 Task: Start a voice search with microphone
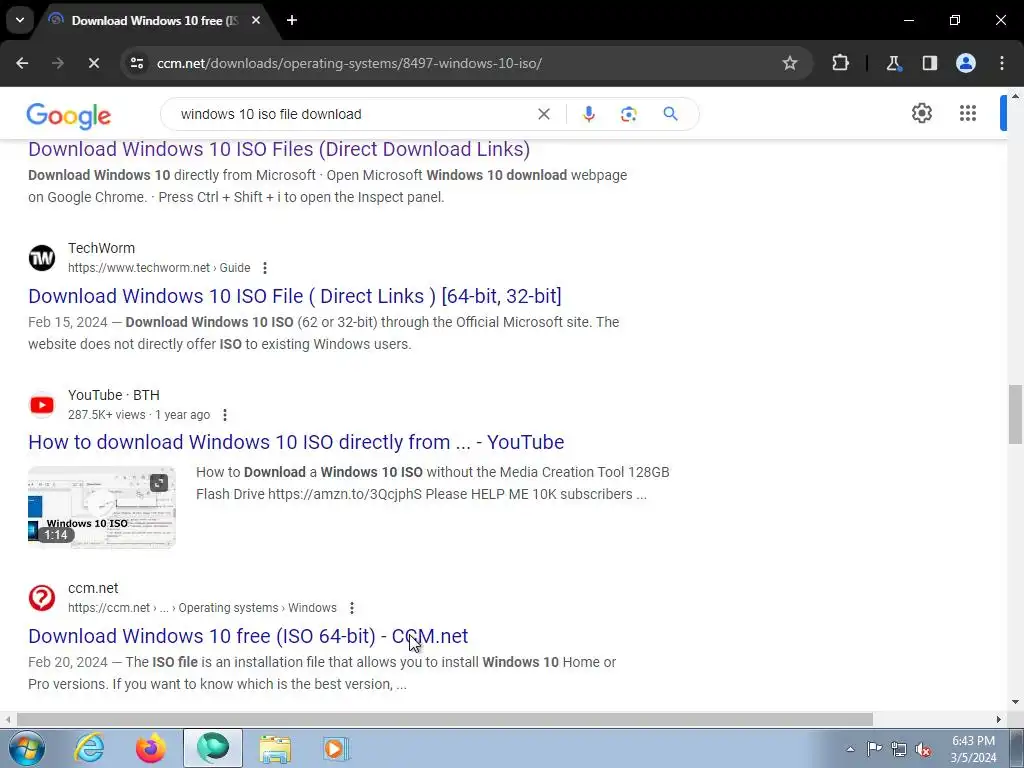coord(588,114)
